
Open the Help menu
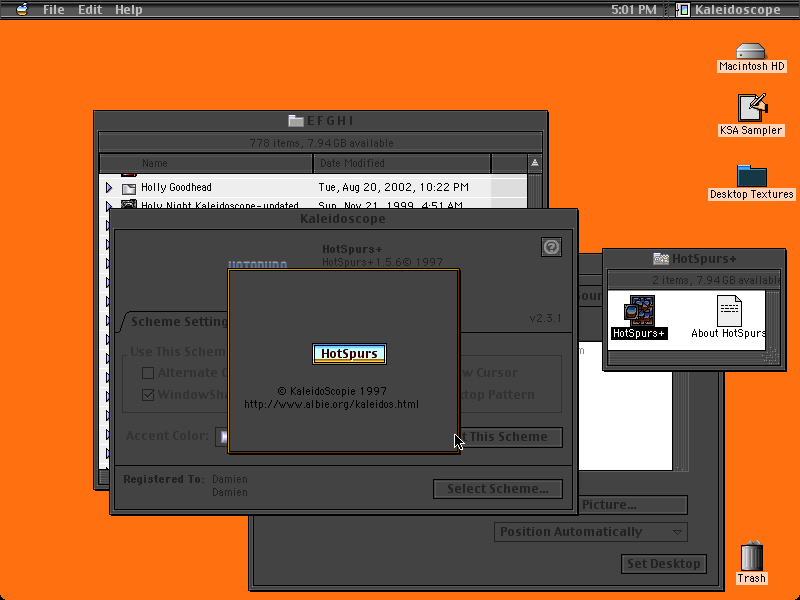129,10
